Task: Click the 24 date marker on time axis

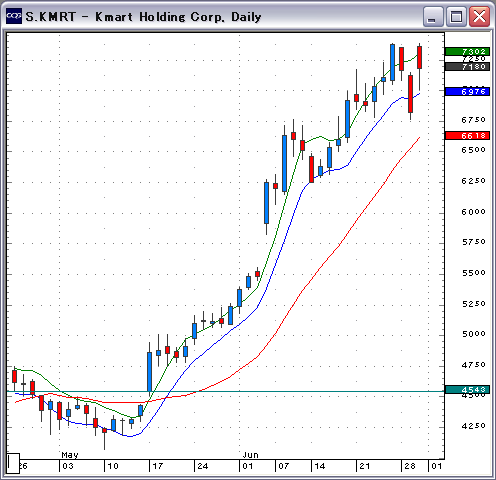Action: tap(202, 466)
